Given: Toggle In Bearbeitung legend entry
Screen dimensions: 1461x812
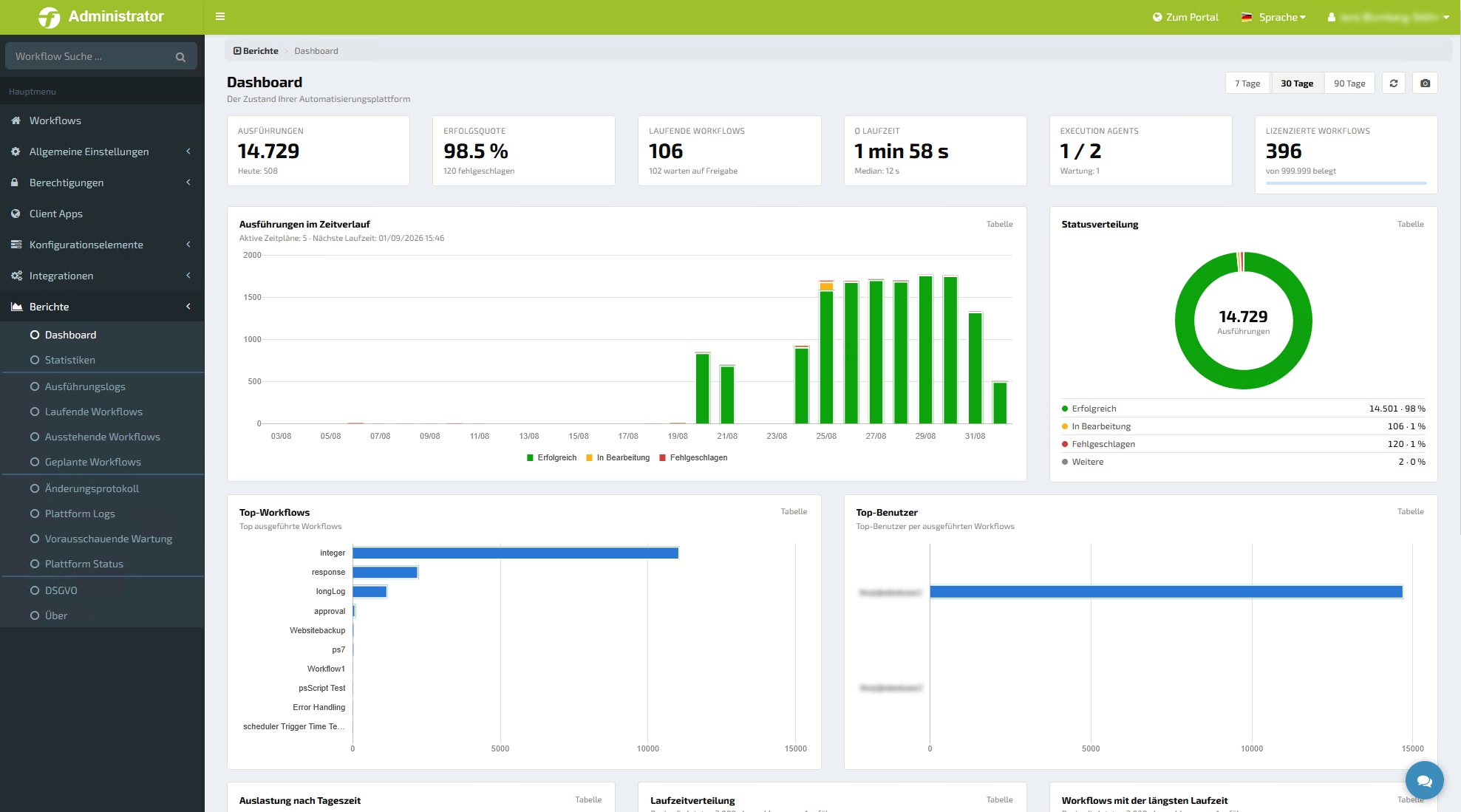Looking at the screenshot, I should 618,457.
